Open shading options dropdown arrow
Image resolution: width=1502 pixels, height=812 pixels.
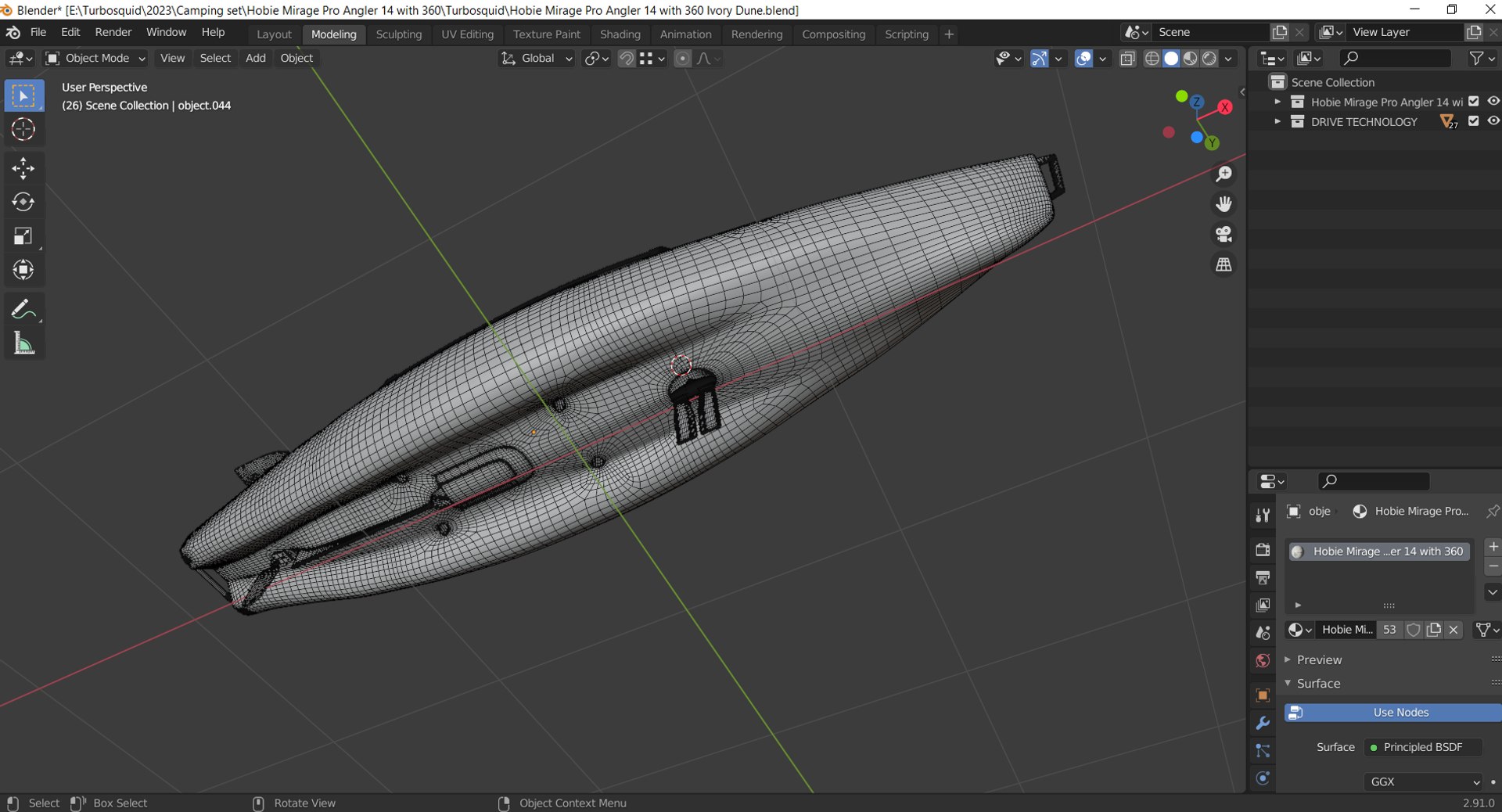click(x=1228, y=59)
